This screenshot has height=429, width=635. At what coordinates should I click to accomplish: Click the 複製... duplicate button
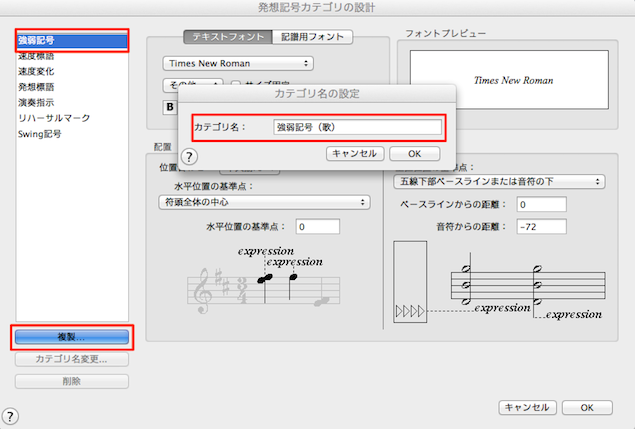tap(72, 337)
